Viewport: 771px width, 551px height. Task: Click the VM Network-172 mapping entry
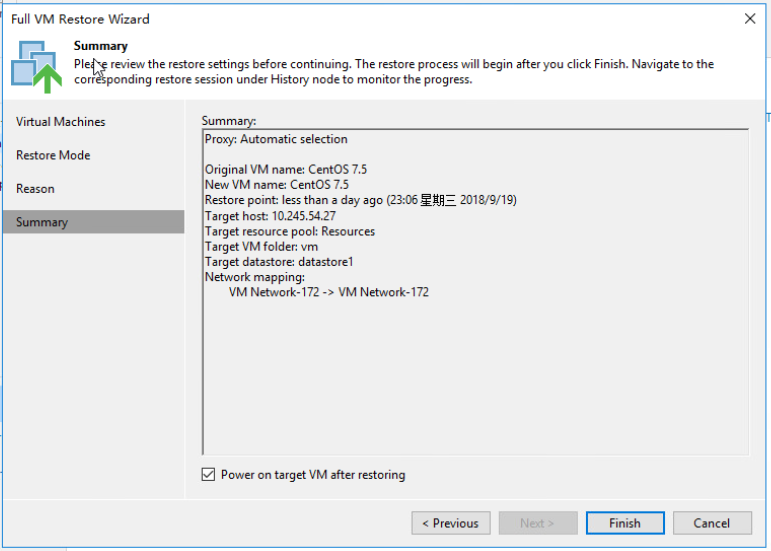(x=329, y=292)
